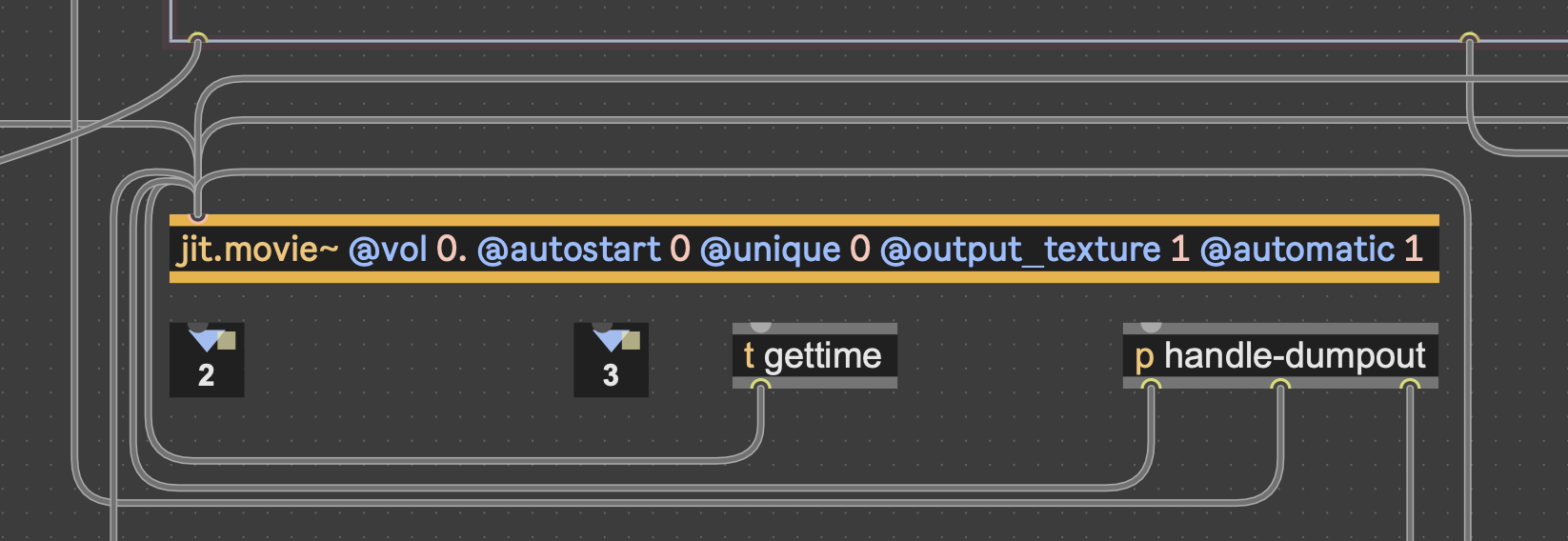Click middle outlet of p handle-dumpout
This screenshot has height=541, width=1568.
coord(1280,386)
